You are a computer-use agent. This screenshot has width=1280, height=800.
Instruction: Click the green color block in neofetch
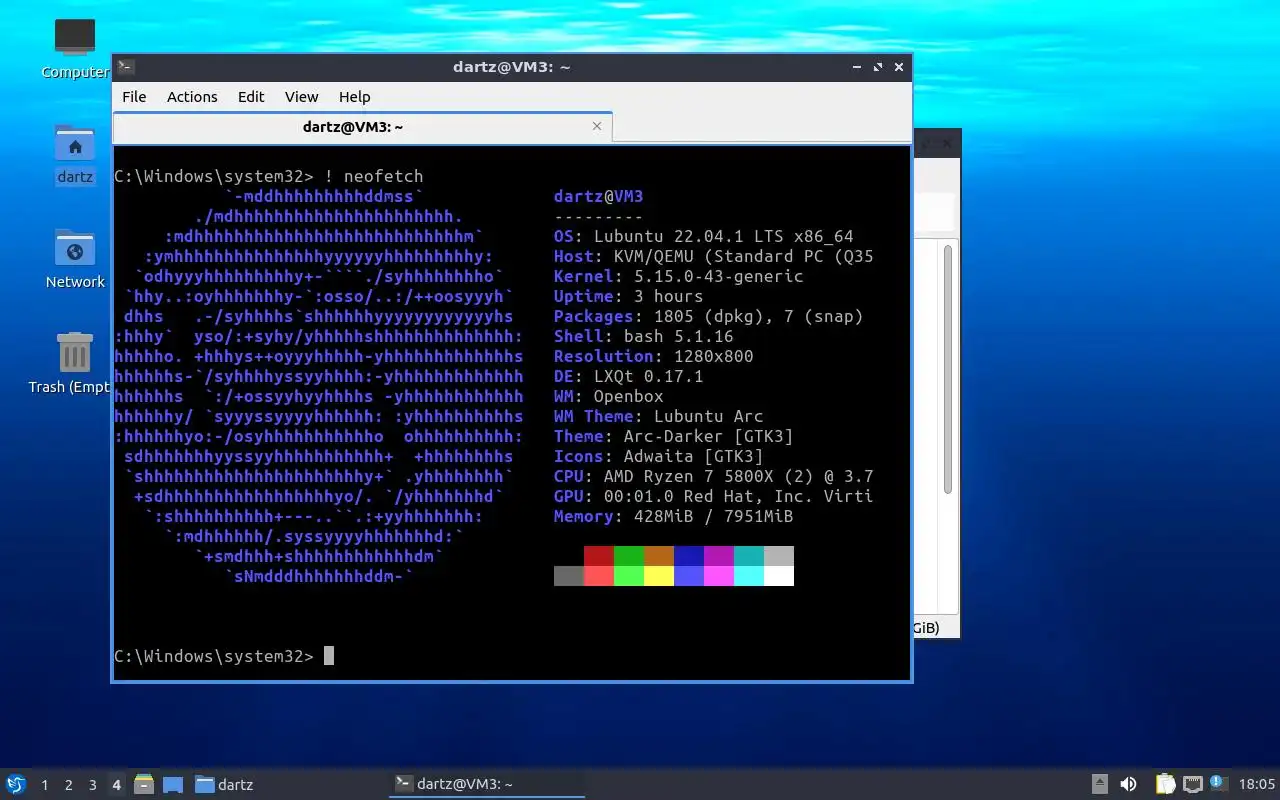coord(629,556)
